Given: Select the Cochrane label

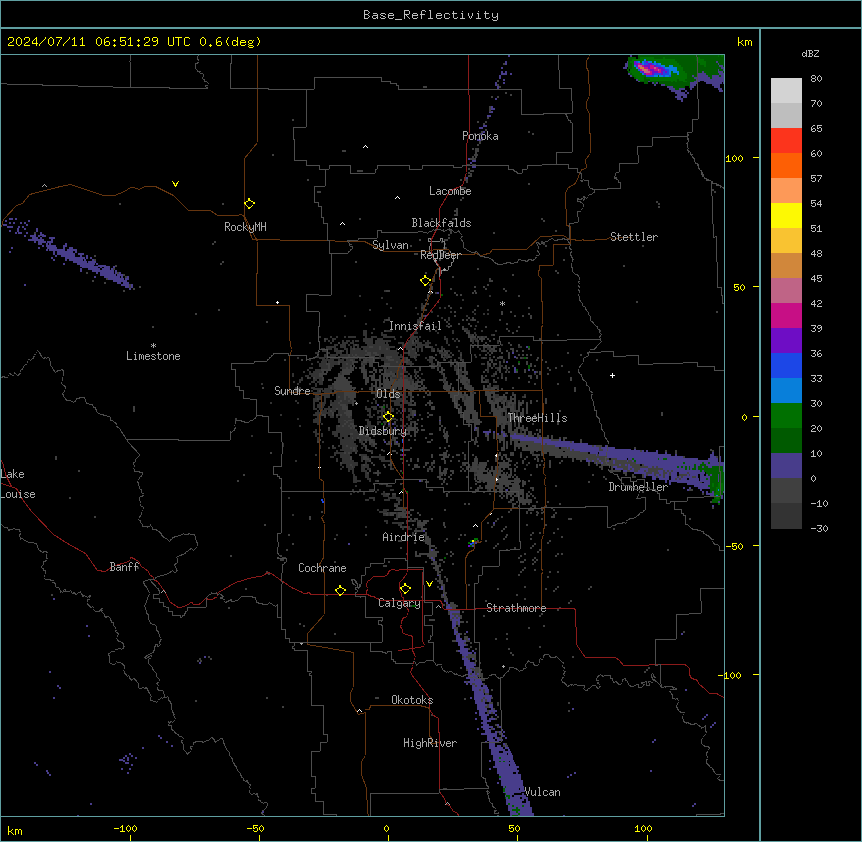Looking at the screenshot, I should [322, 568].
